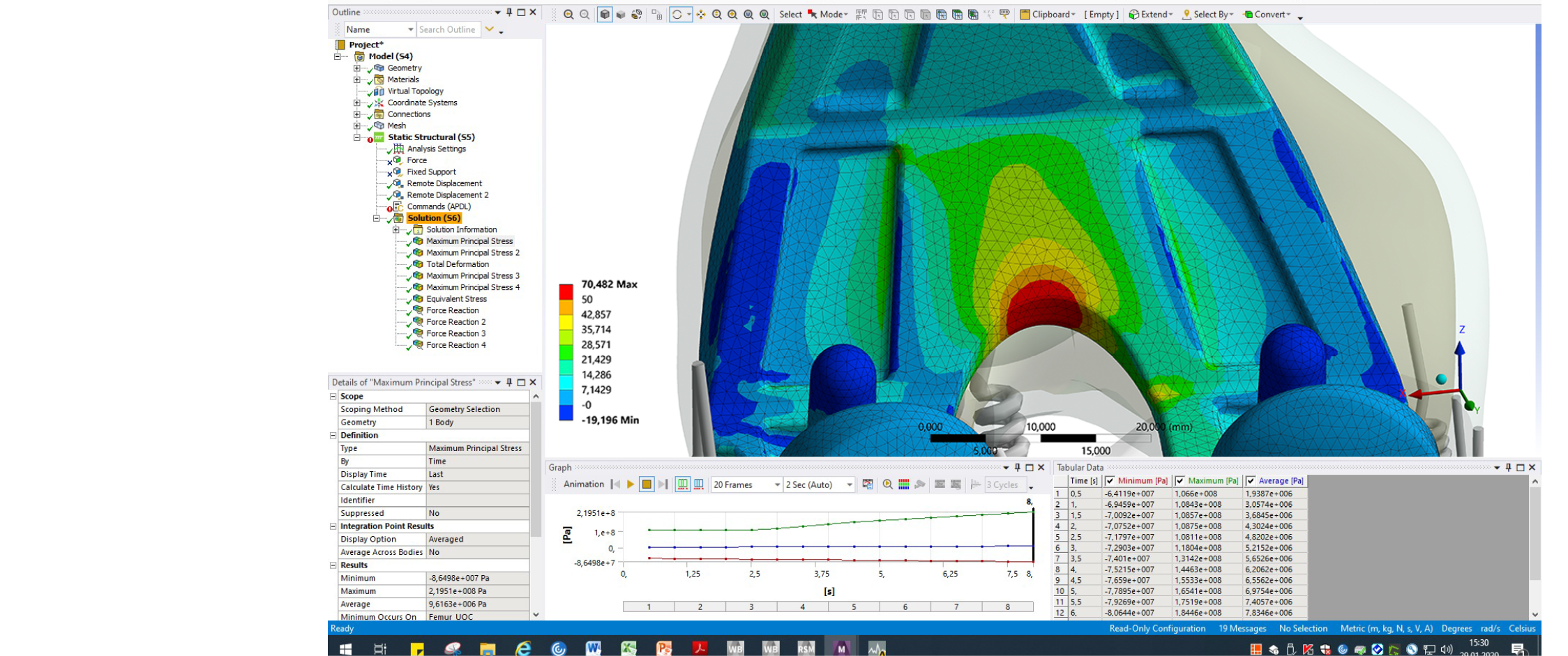Play the result animation
Viewport: 1568px width, 656px height.
pyautogui.click(x=631, y=485)
